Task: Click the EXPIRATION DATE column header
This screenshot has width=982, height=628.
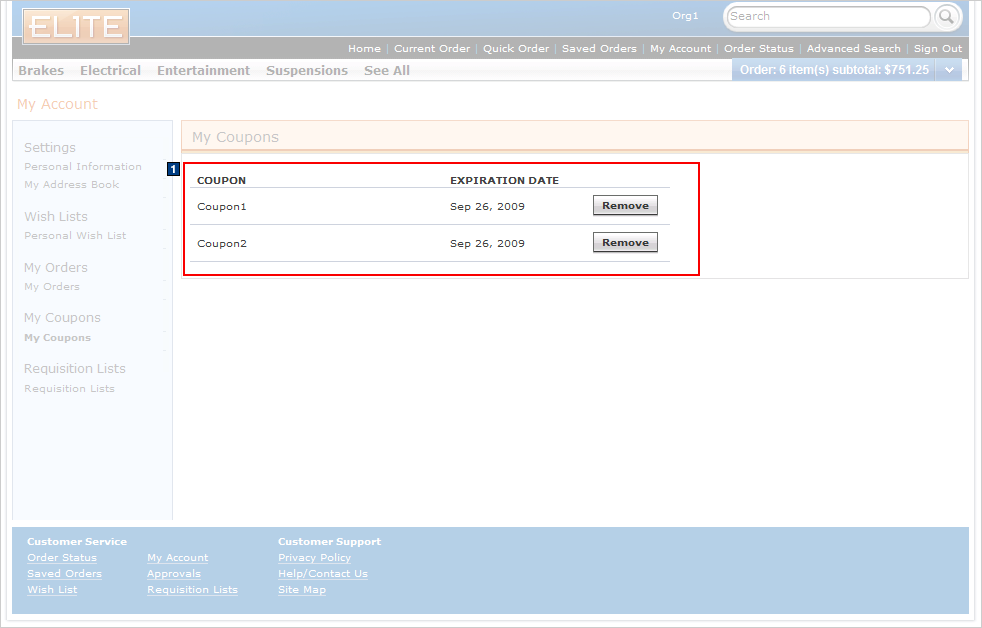Action: coord(504,180)
